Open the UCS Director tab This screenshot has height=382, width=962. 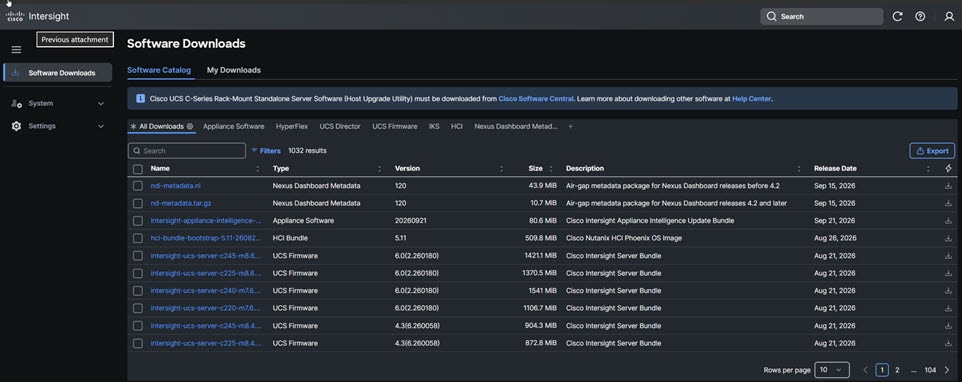pos(340,126)
